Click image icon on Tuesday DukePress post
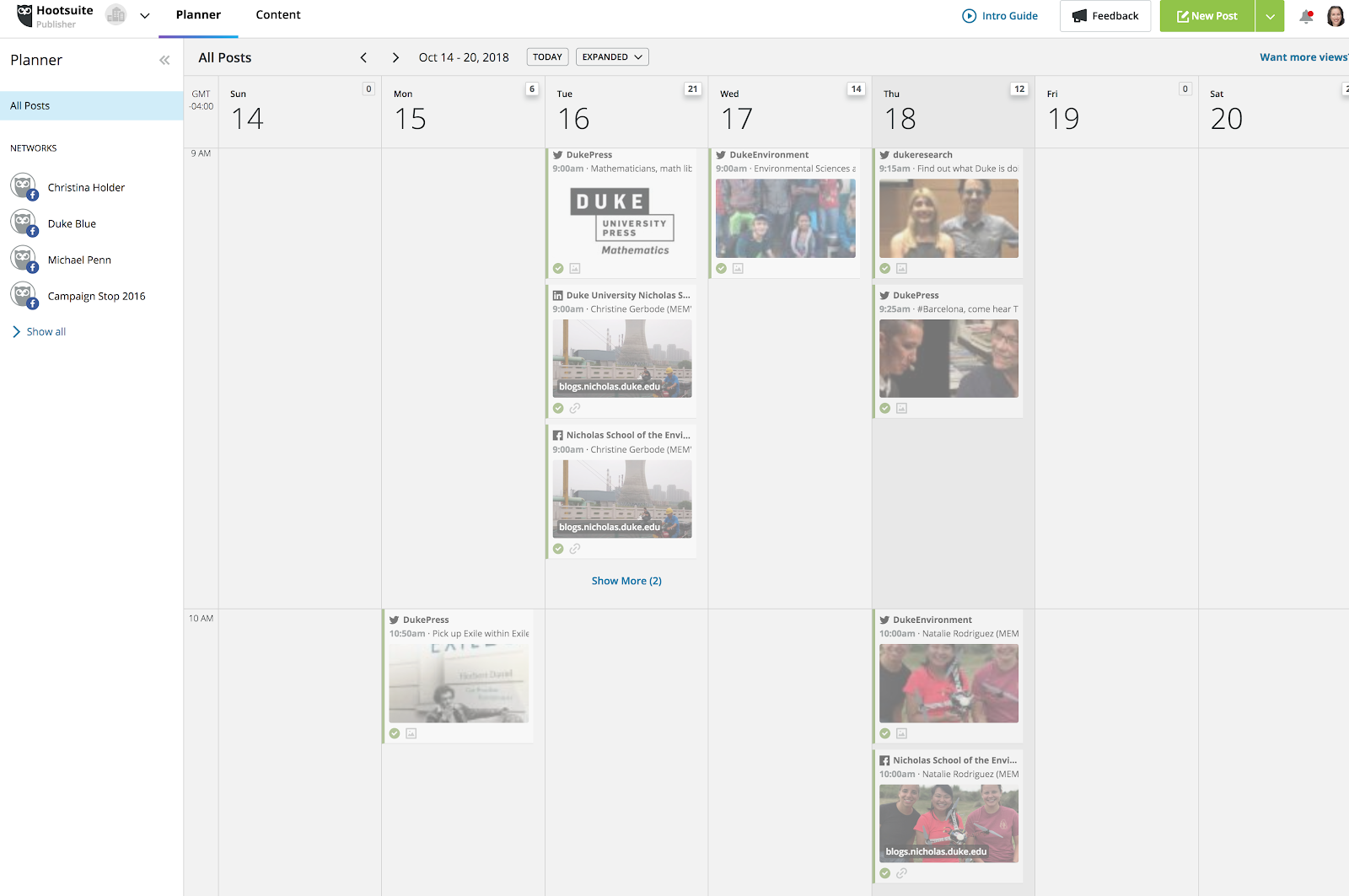Image resolution: width=1349 pixels, height=896 pixels. tap(575, 269)
